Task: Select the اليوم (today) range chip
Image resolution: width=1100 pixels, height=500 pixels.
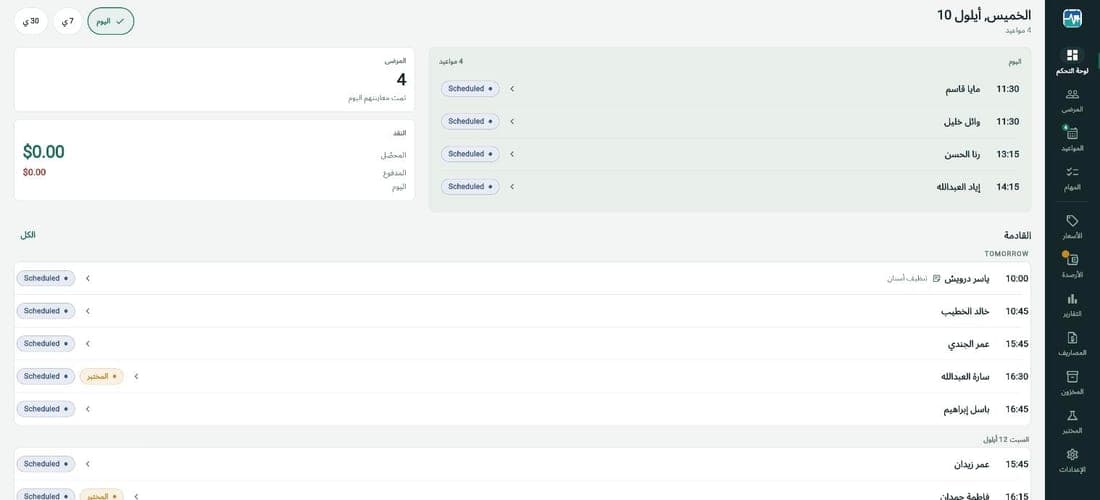Action: click(x=111, y=22)
